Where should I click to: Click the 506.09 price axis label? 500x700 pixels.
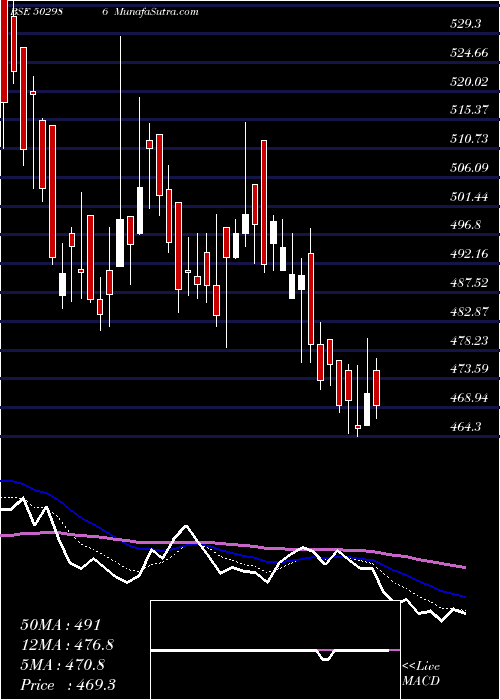pyautogui.click(x=469, y=168)
